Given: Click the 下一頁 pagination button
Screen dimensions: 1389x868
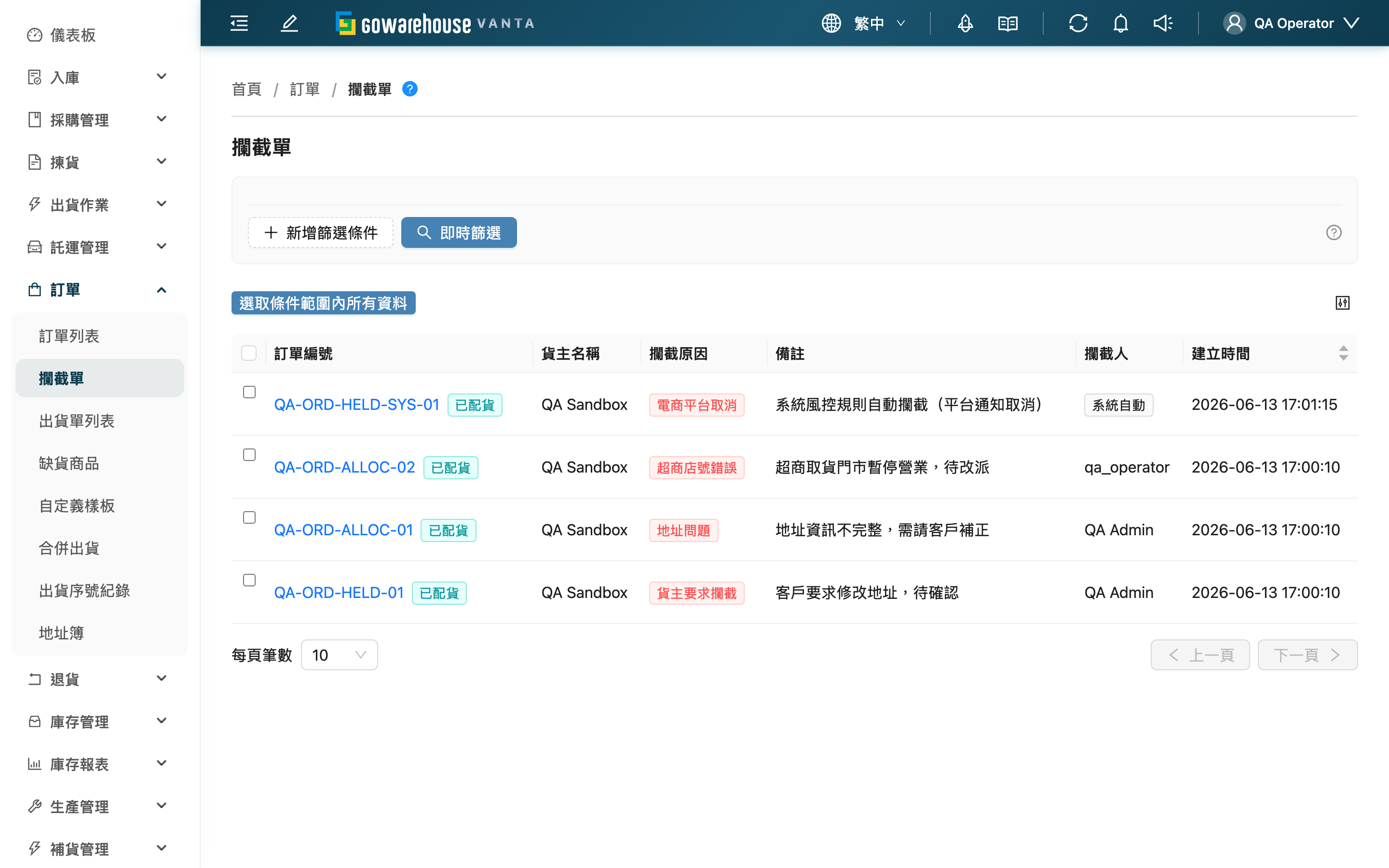Looking at the screenshot, I should (x=1307, y=655).
